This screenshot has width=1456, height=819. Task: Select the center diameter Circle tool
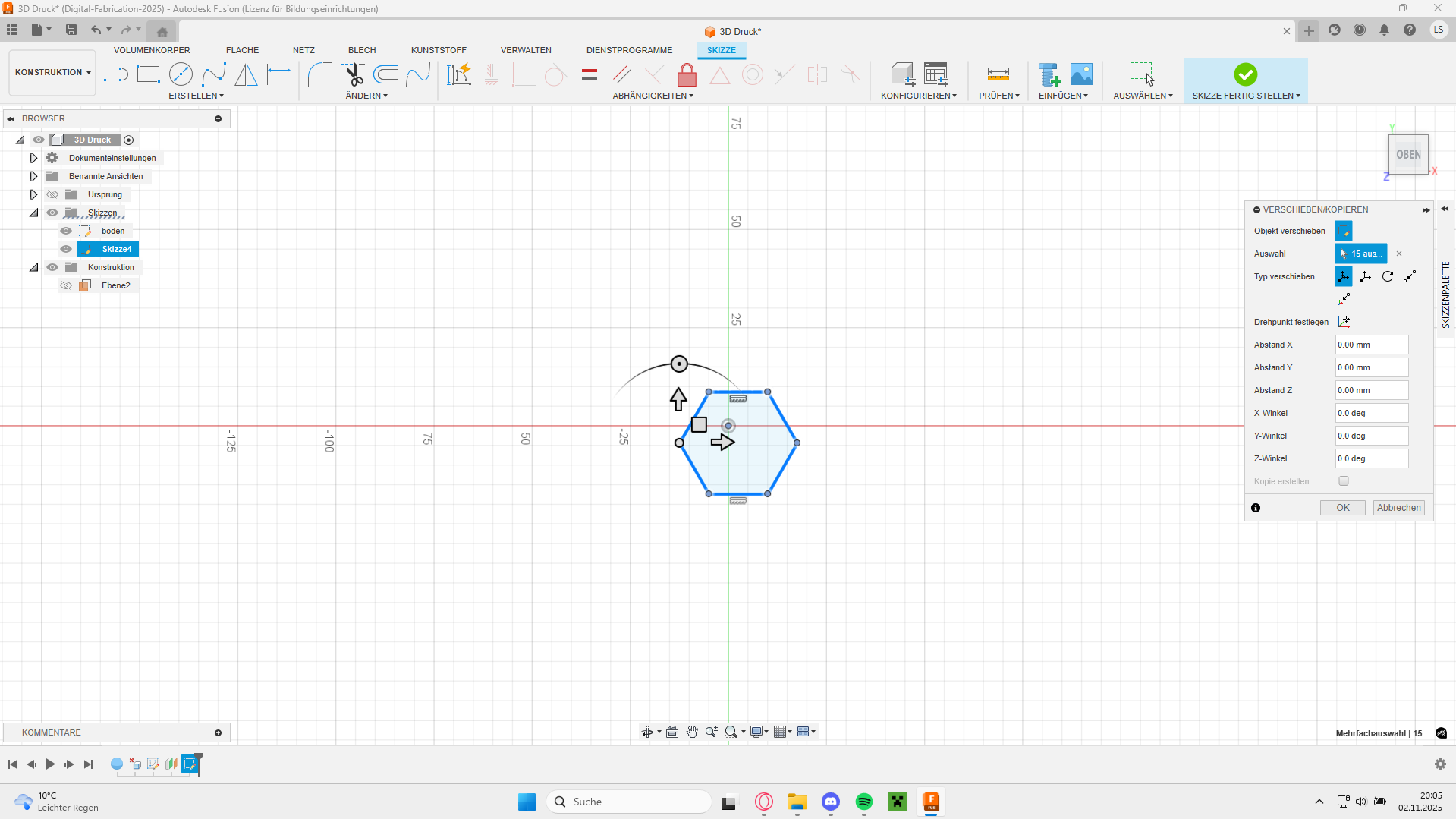click(x=181, y=74)
